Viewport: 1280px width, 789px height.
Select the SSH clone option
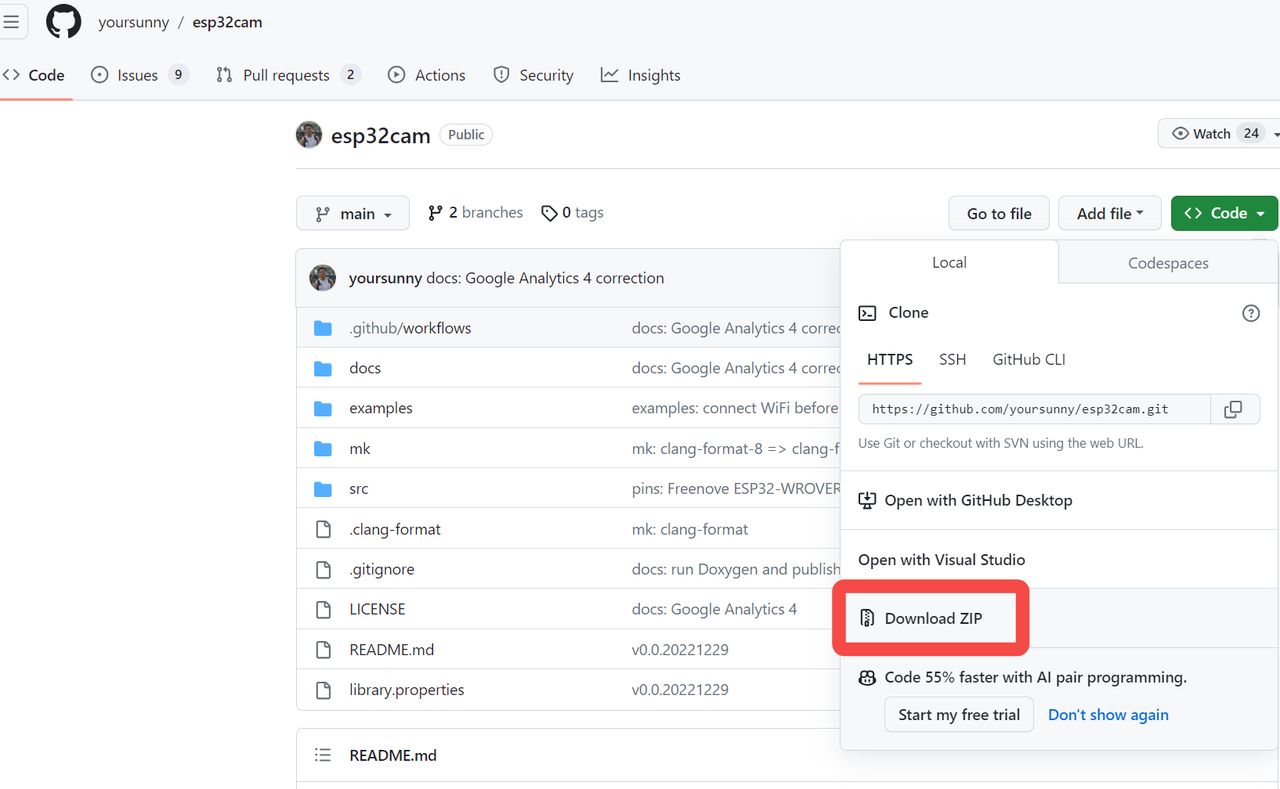(953, 360)
